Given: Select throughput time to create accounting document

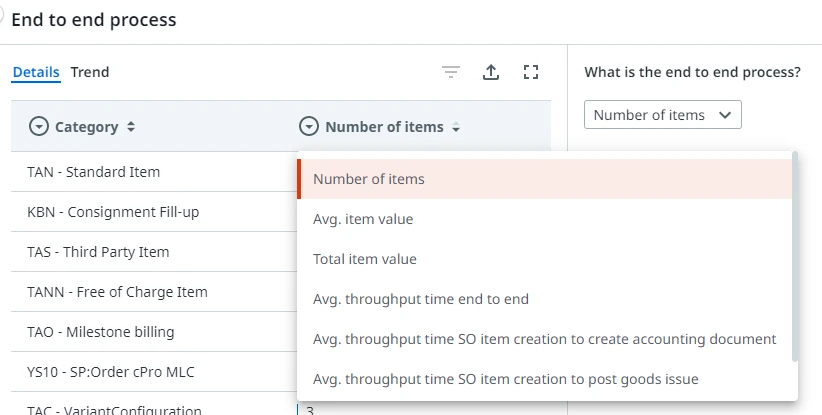Looking at the screenshot, I should pos(545,339).
